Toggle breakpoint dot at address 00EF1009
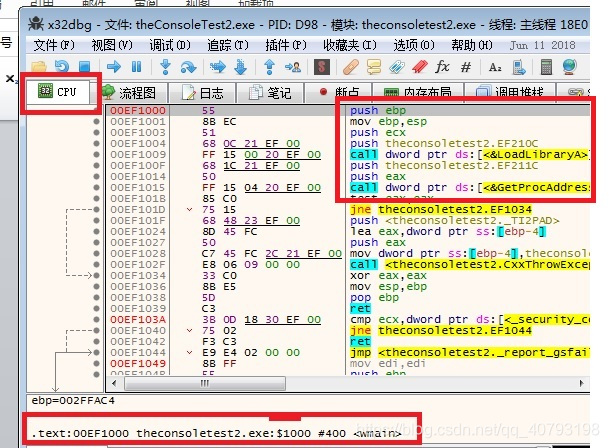This screenshot has height=448, width=609. pos(96,155)
